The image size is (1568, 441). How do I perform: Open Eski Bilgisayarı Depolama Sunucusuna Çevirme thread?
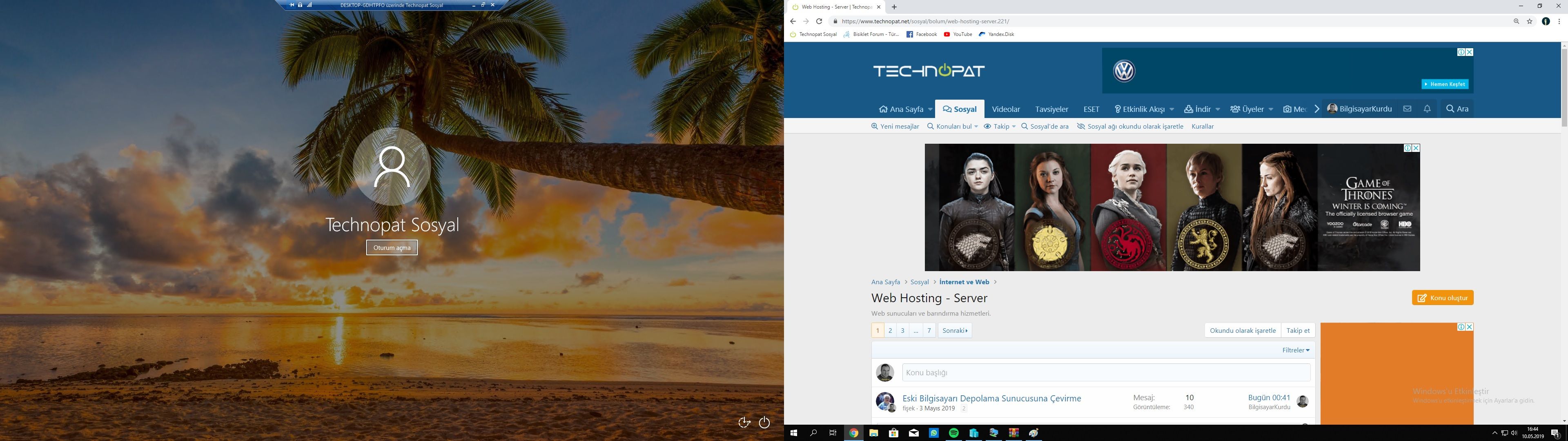point(991,399)
